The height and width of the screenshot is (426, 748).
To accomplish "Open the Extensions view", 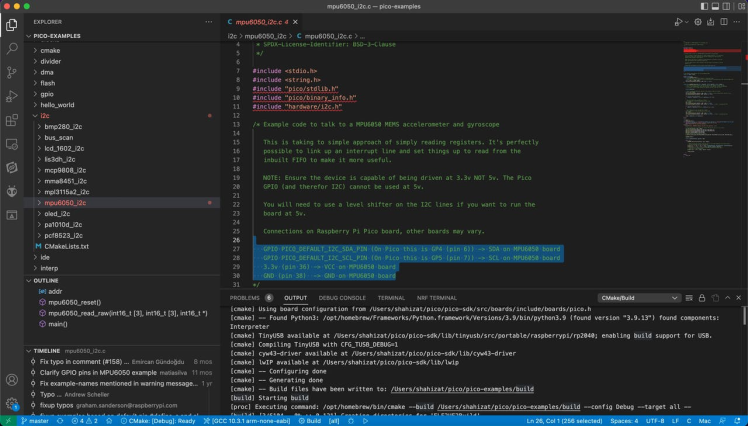I will pos(12,119).
